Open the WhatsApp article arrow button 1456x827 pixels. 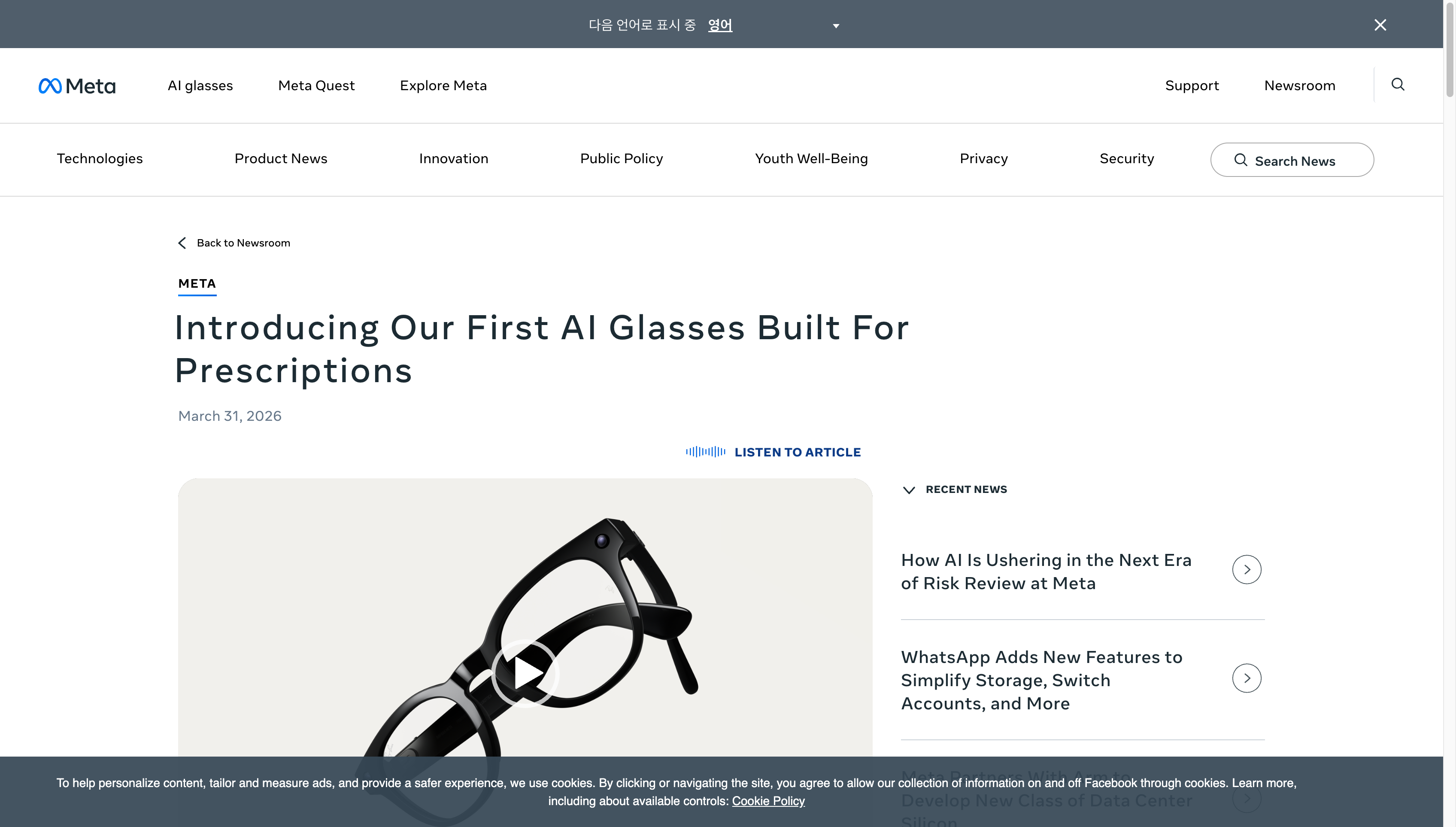pos(1247,678)
